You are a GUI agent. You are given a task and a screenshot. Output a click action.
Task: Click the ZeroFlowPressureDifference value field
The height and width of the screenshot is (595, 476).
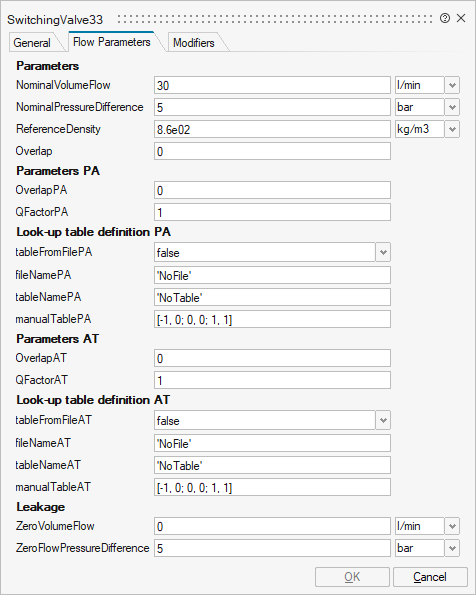point(272,548)
